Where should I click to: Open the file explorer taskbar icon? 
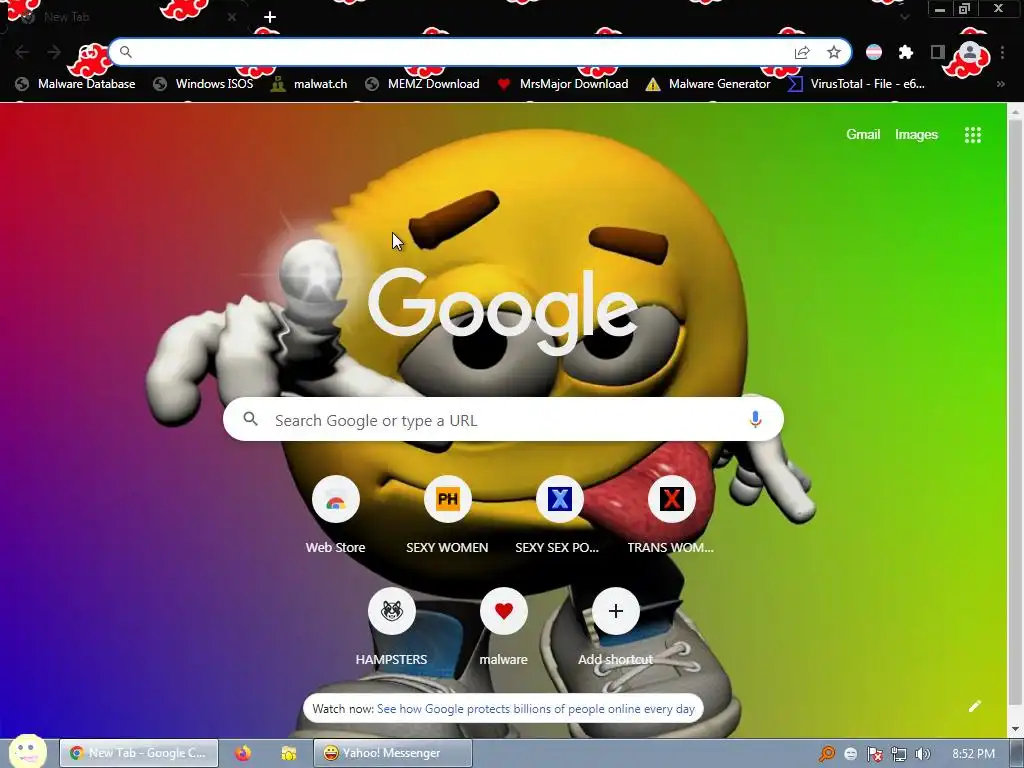[288, 753]
